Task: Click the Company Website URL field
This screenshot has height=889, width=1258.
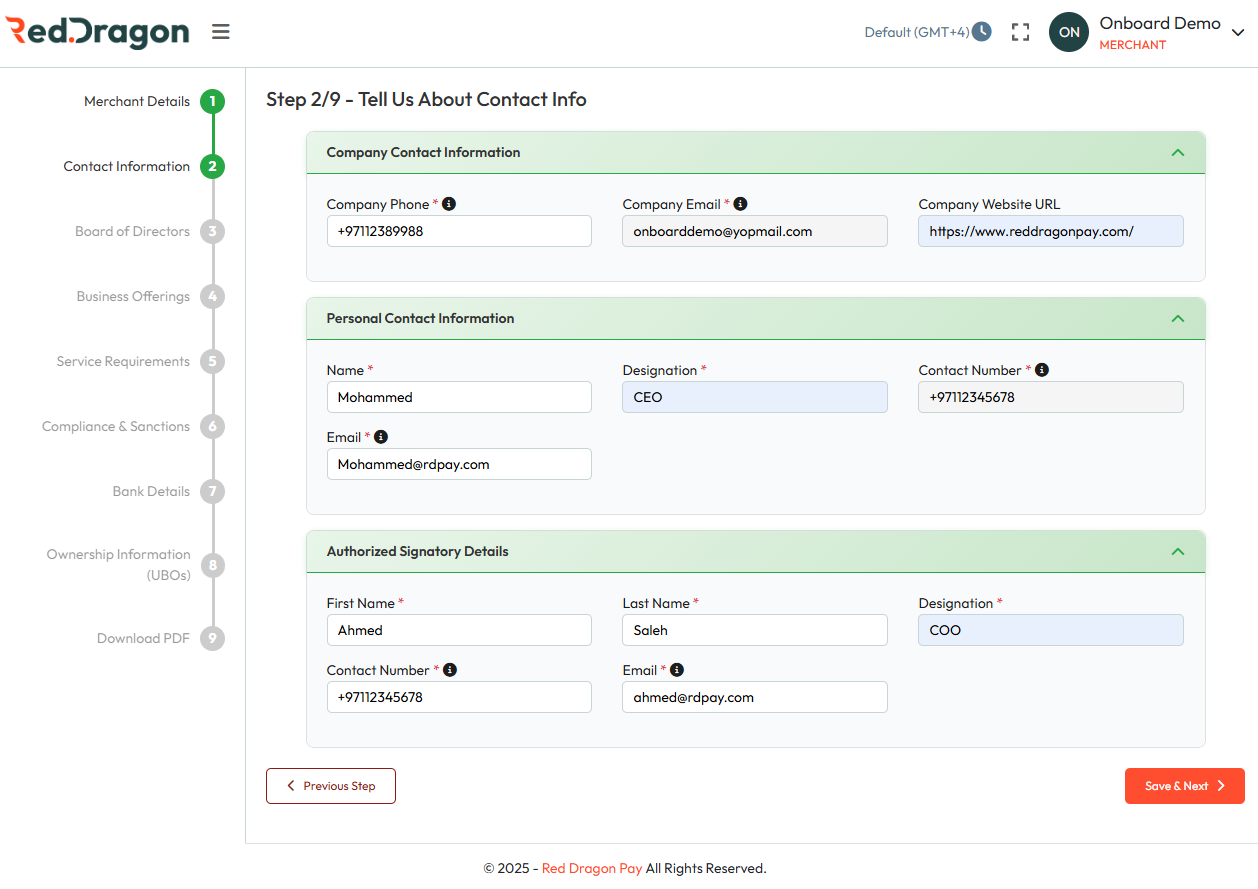Action: tap(1050, 231)
